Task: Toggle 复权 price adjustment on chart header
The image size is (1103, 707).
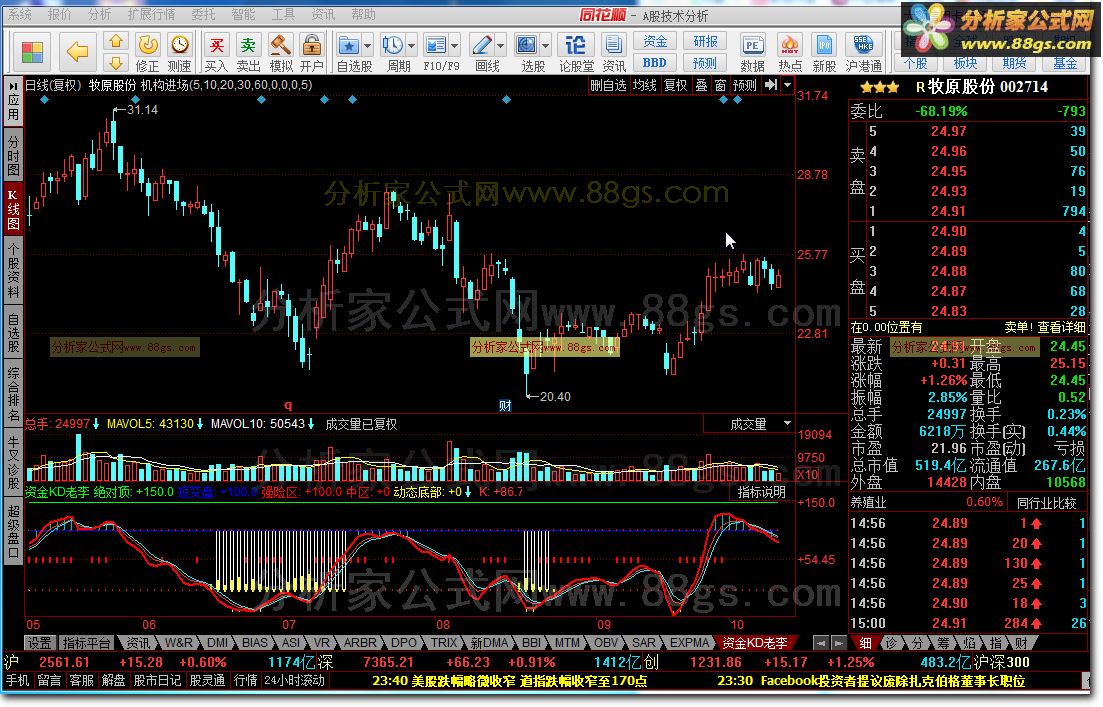Action: (675, 85)
